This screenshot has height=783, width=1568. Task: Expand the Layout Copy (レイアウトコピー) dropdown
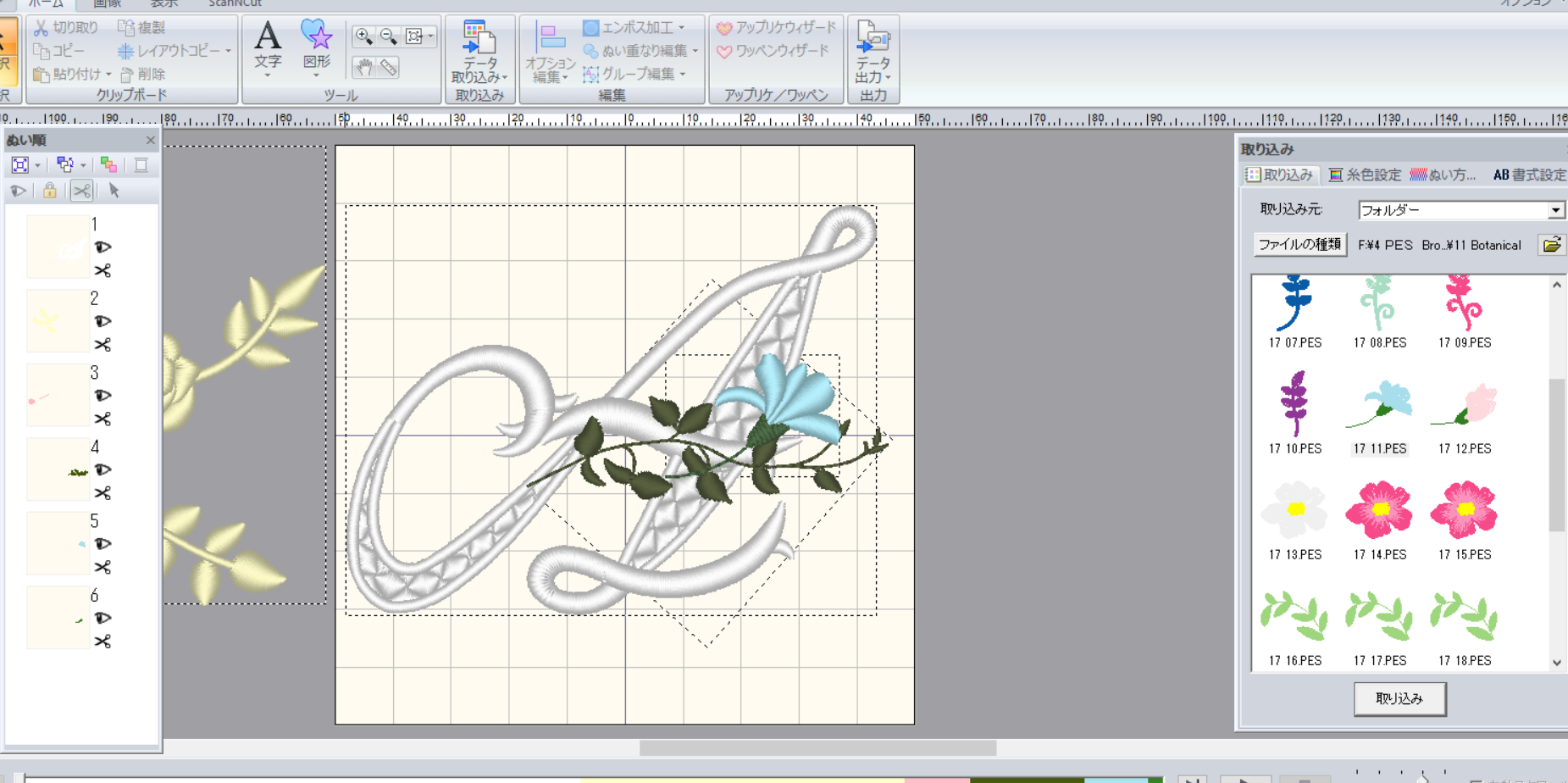click(228, 51)
